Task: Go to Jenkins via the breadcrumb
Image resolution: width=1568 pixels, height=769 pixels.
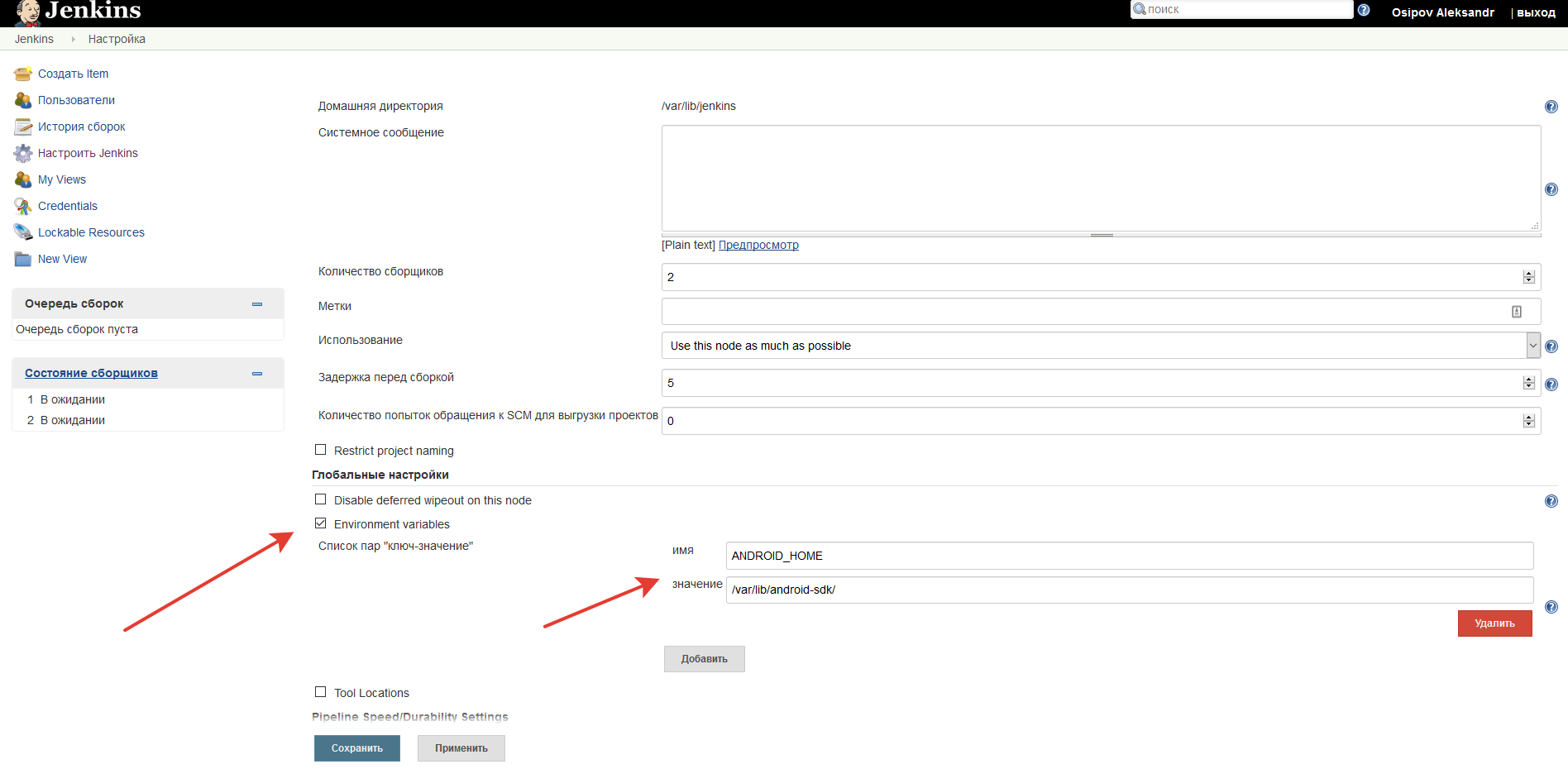Action: pyautogui.click(x=34, y=38)
